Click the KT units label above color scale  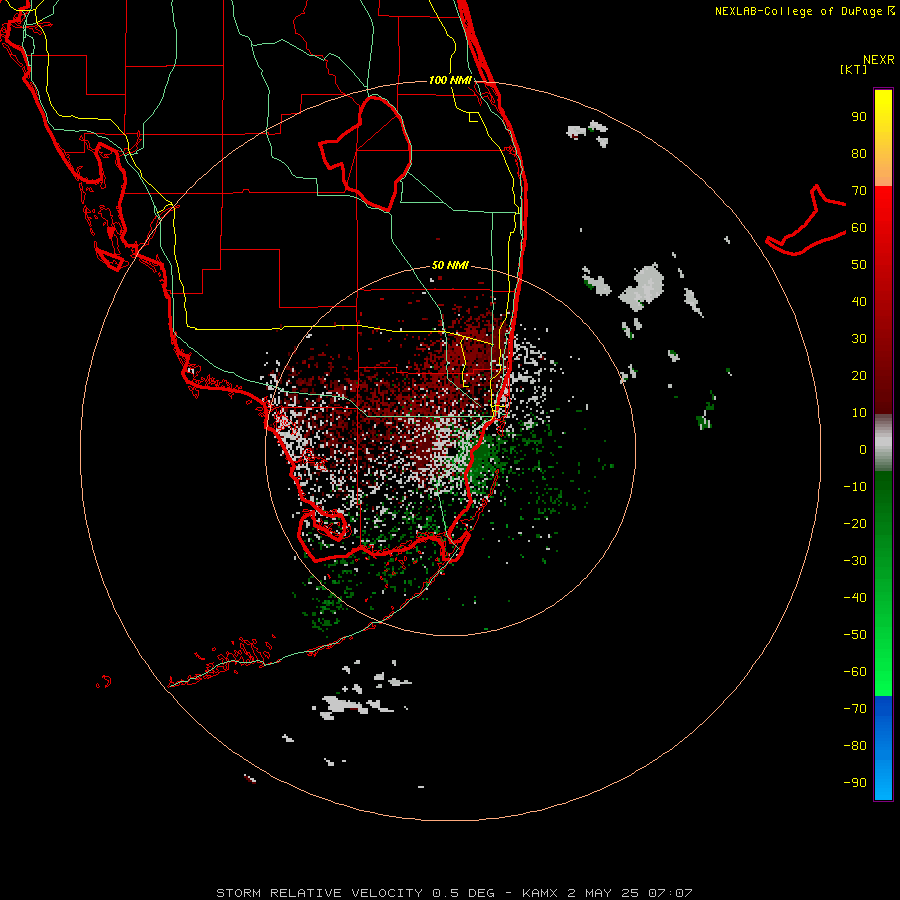coord(854,69)
